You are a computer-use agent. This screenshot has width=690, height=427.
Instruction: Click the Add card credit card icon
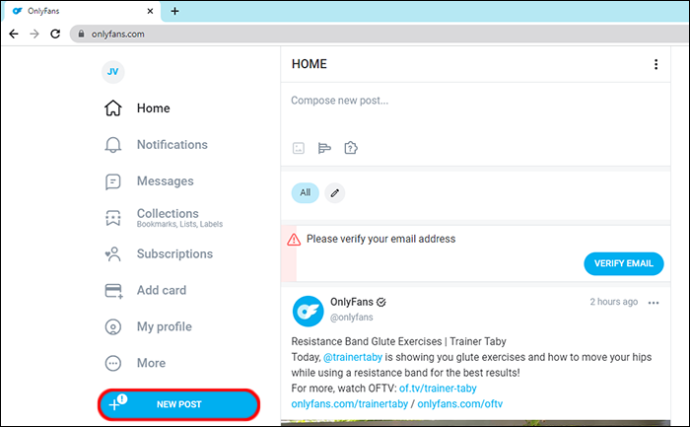coord(114,291)
